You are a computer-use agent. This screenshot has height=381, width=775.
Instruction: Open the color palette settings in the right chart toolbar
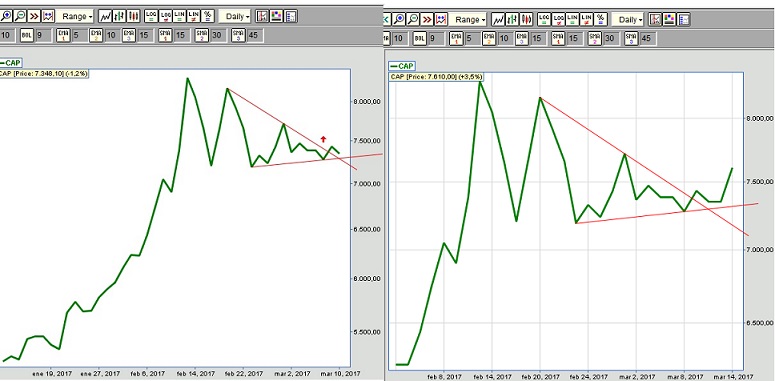point(670,19)
